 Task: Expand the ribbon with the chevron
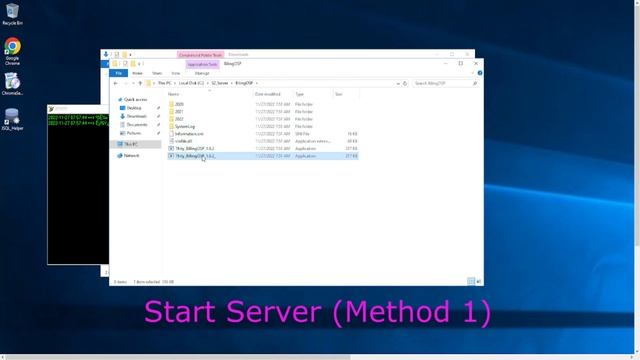(x=473, y=73)
